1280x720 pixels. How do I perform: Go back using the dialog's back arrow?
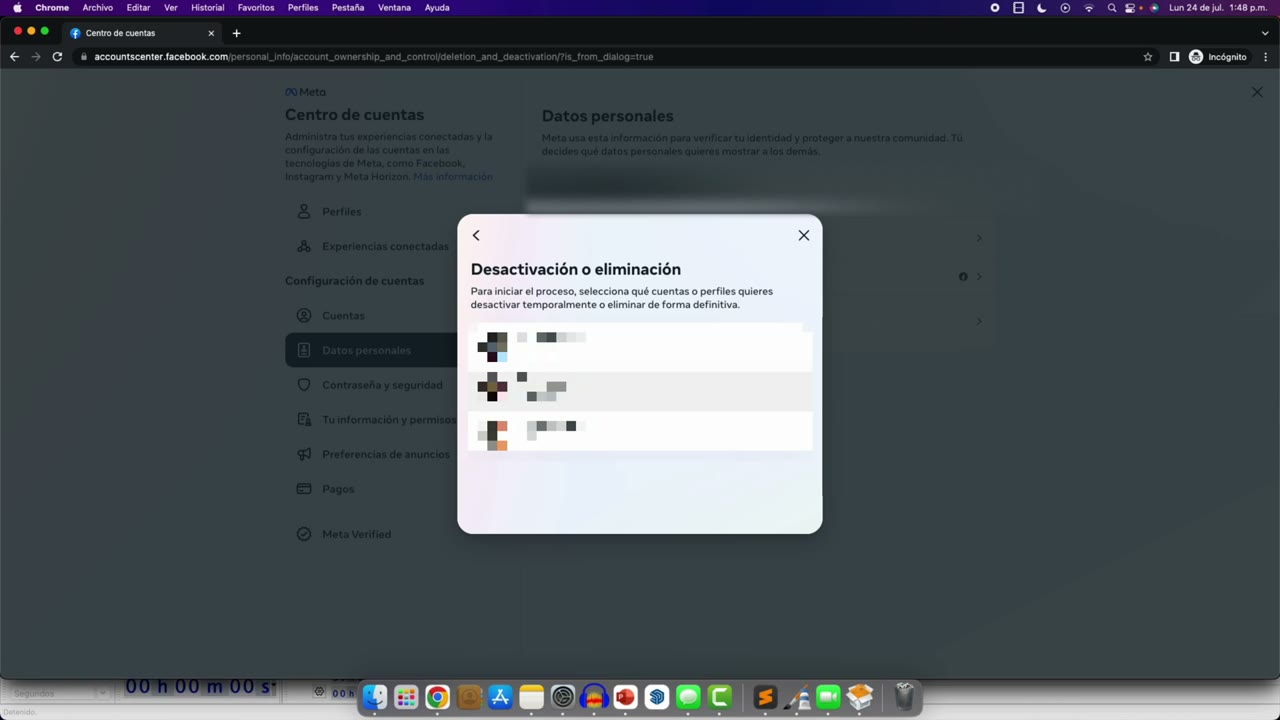(x=476, y=235)
